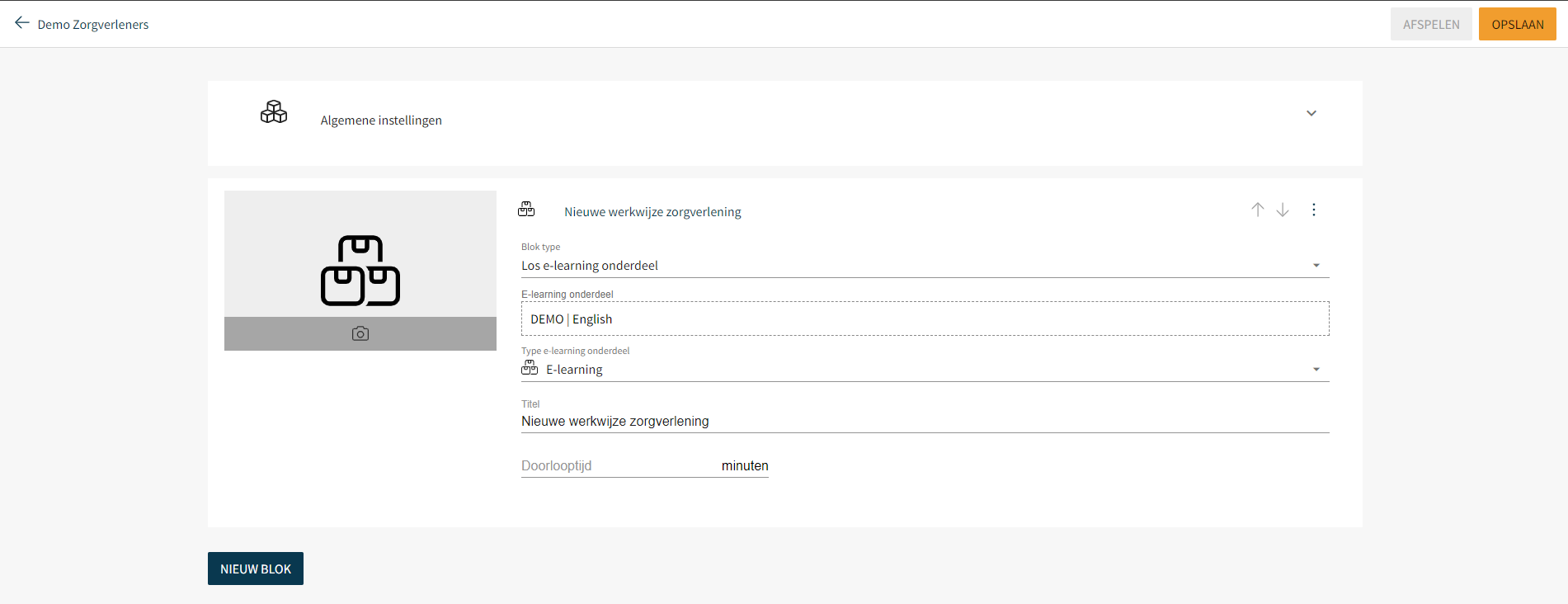Click the back arrow next to Demo Zorgverleners
1568x604 pixels.
22,23
